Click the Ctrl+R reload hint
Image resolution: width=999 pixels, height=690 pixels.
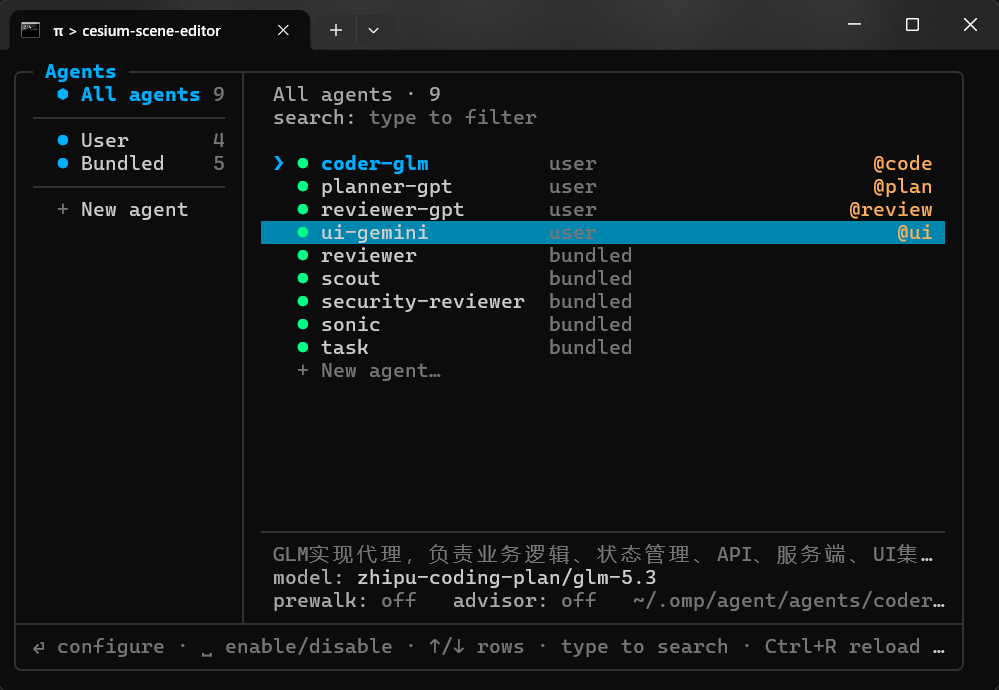coord(842,647)
